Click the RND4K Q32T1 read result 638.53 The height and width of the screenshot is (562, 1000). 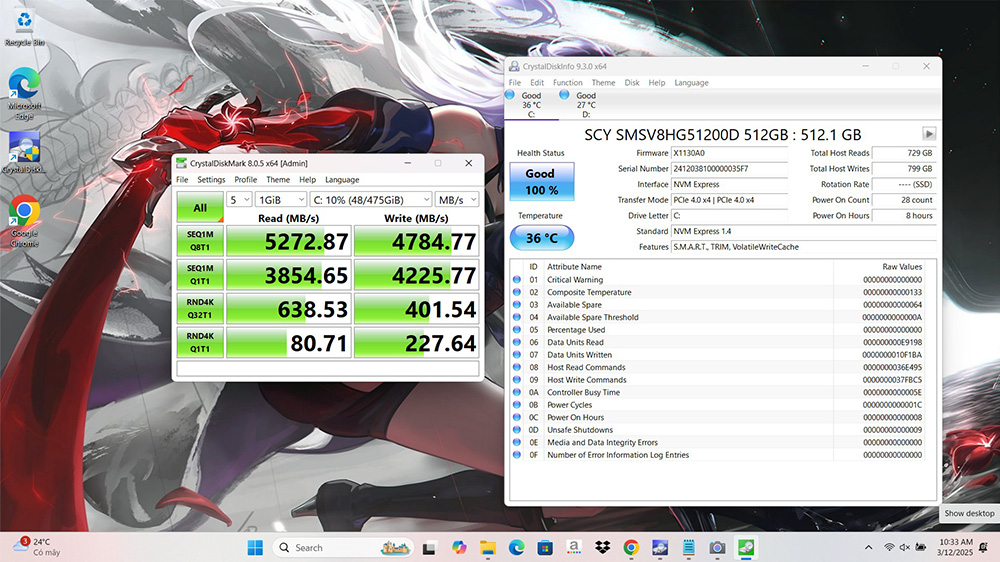[x=289, y=309]
